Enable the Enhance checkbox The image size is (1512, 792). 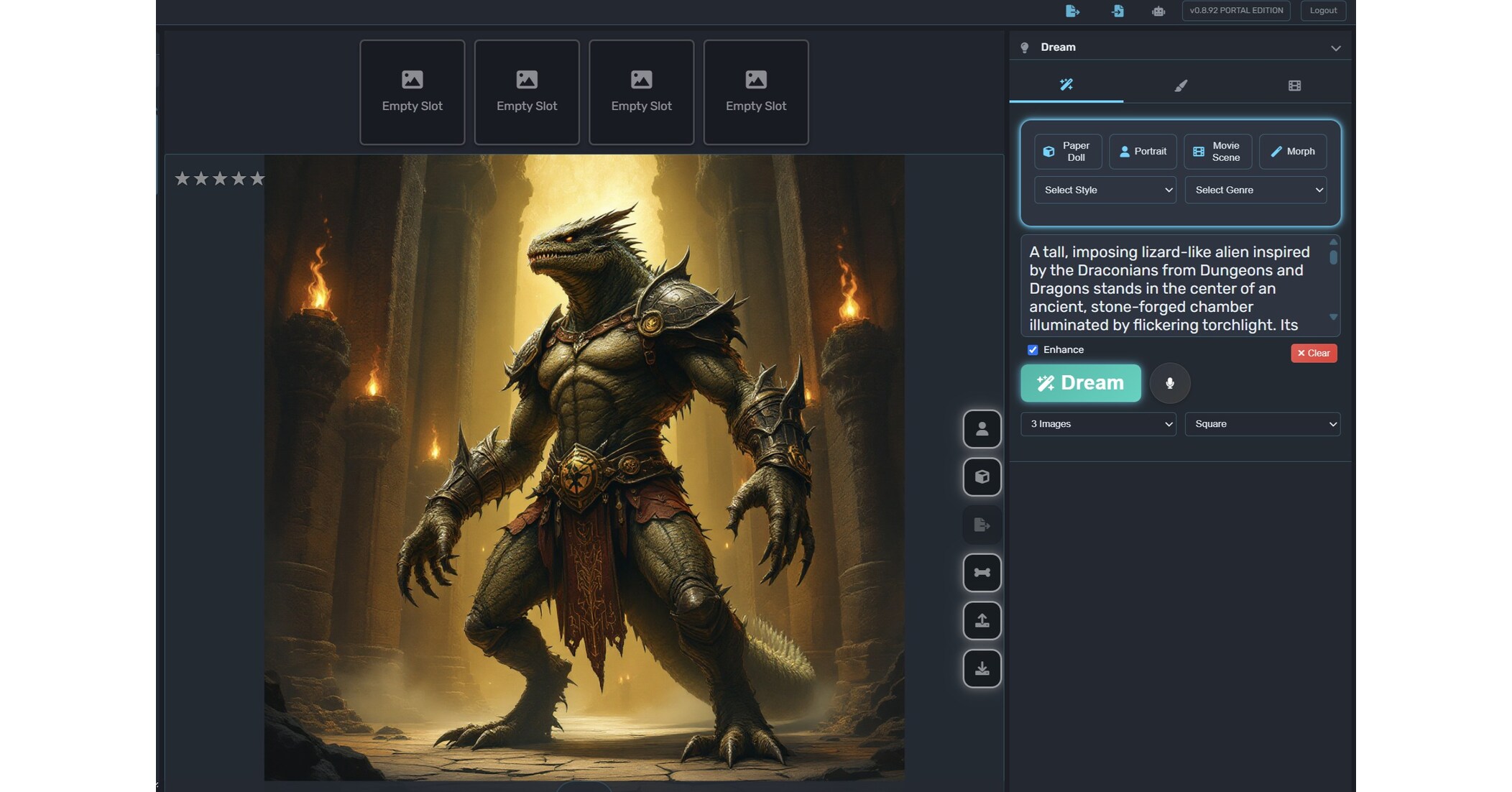pos(1033,350)
